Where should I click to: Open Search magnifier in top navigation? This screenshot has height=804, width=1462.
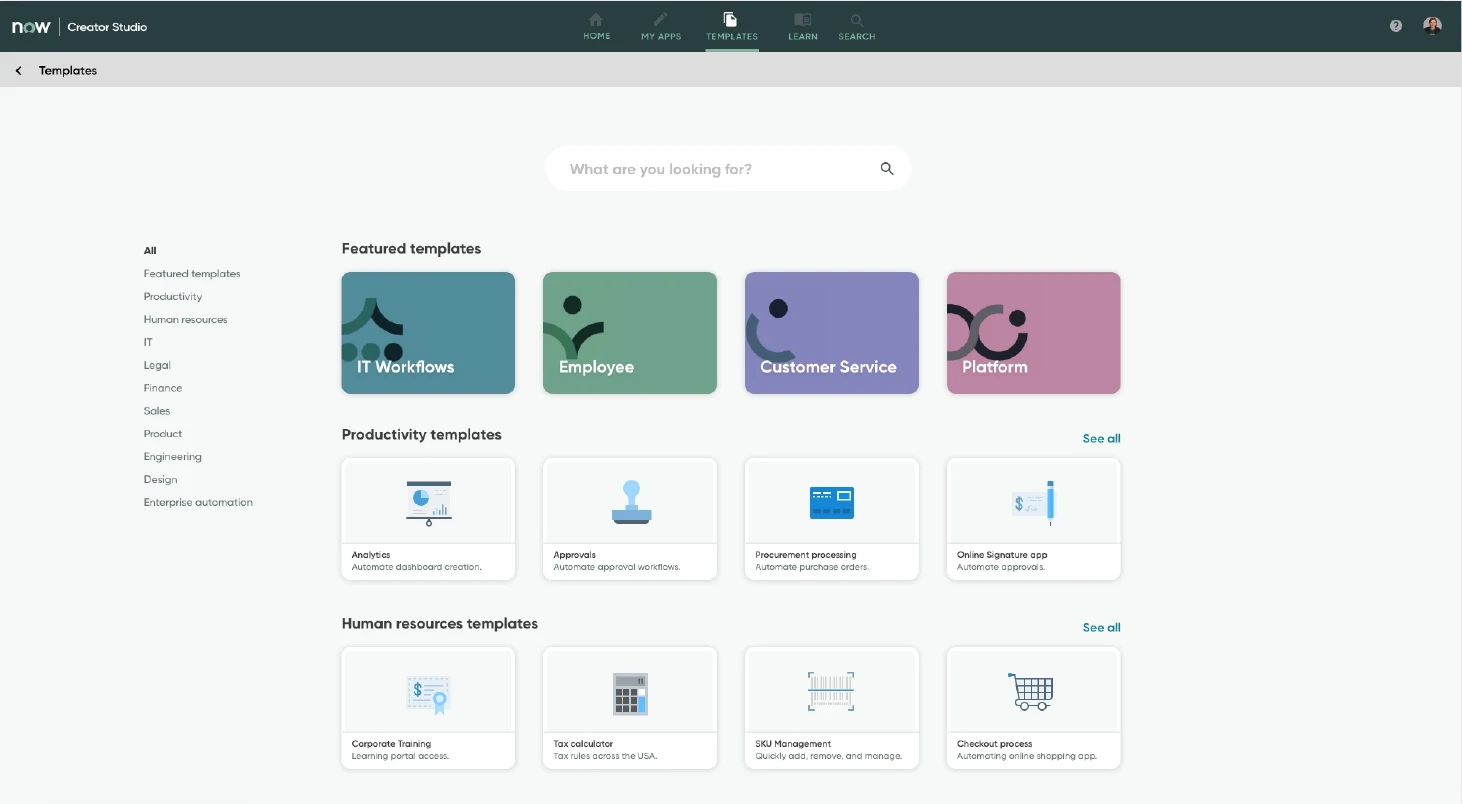point(857,20)
